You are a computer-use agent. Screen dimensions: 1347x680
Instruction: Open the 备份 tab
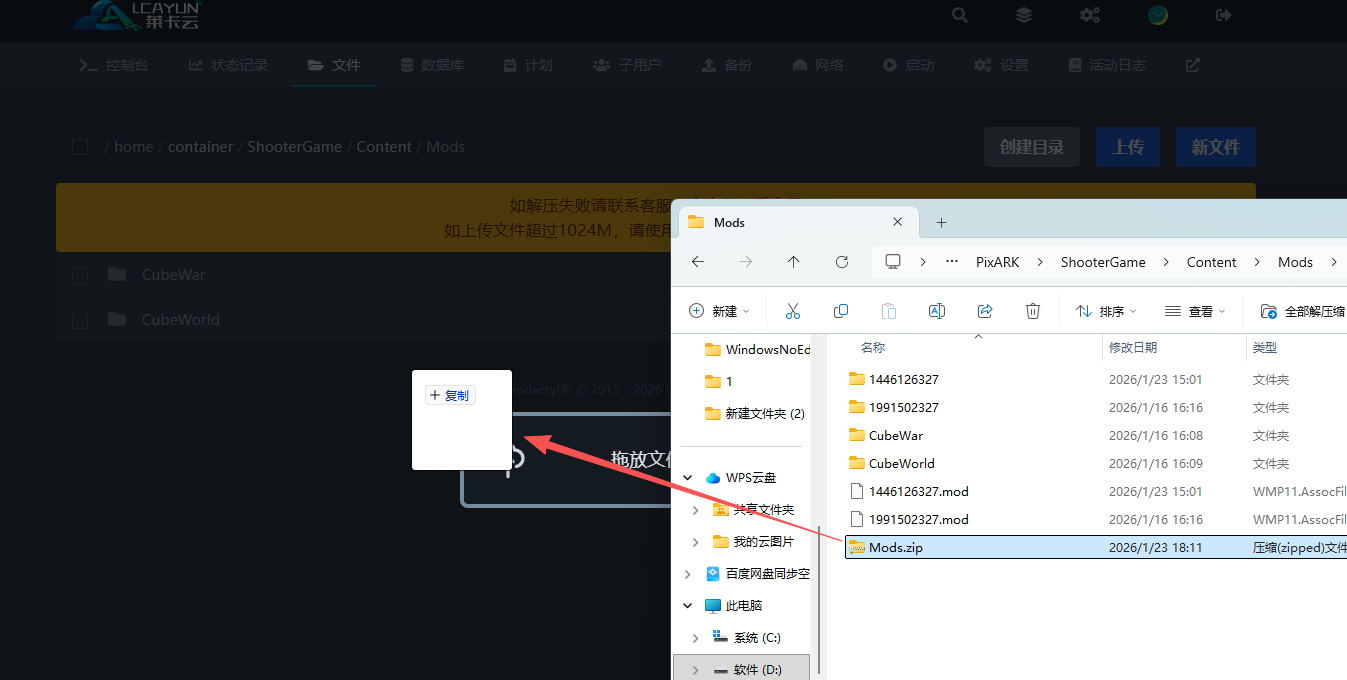(727, 65)
